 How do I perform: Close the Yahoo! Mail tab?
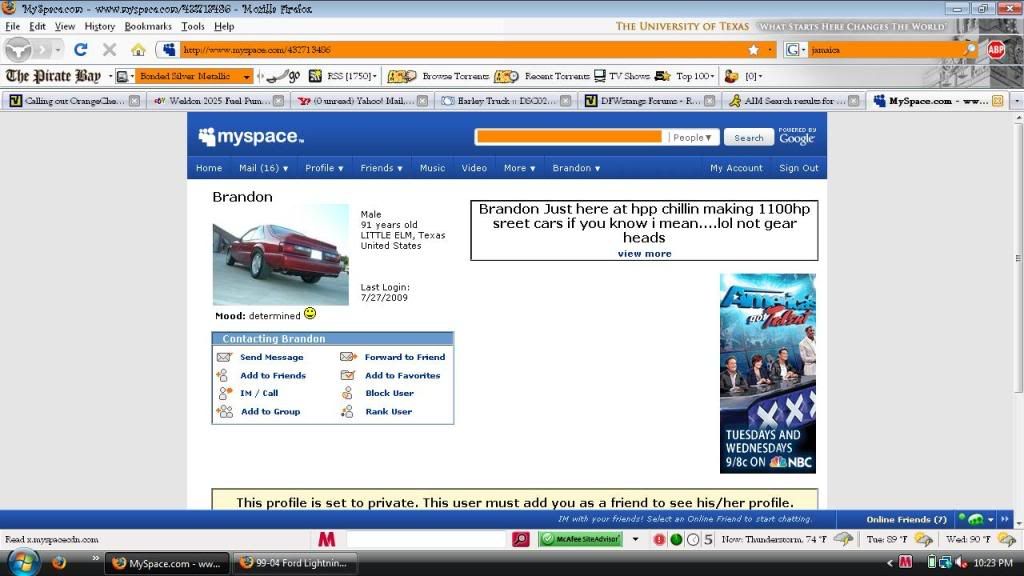pos(422,101)
